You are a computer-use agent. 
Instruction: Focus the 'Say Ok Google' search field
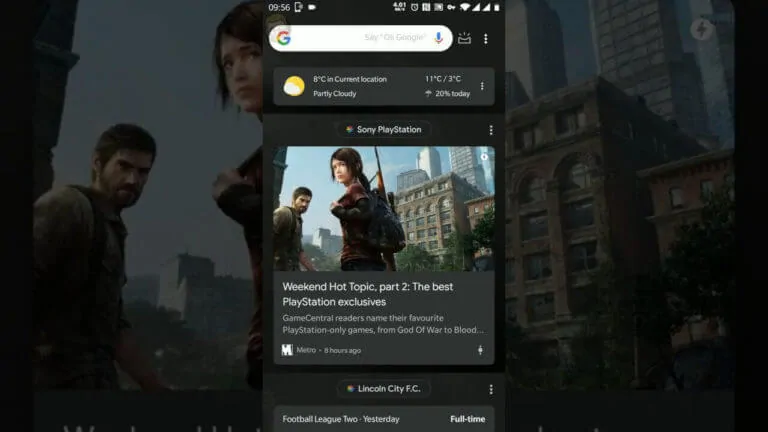point(360,38)
